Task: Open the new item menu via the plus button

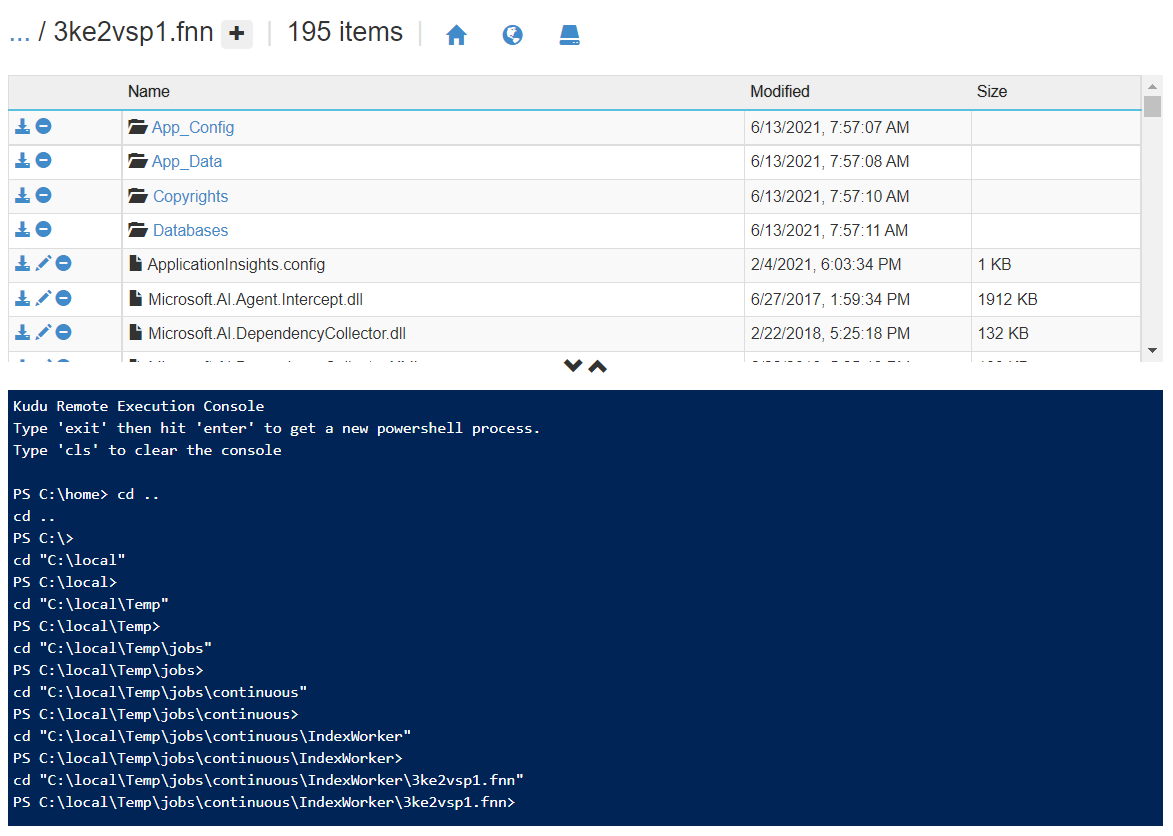Action: 236,32
